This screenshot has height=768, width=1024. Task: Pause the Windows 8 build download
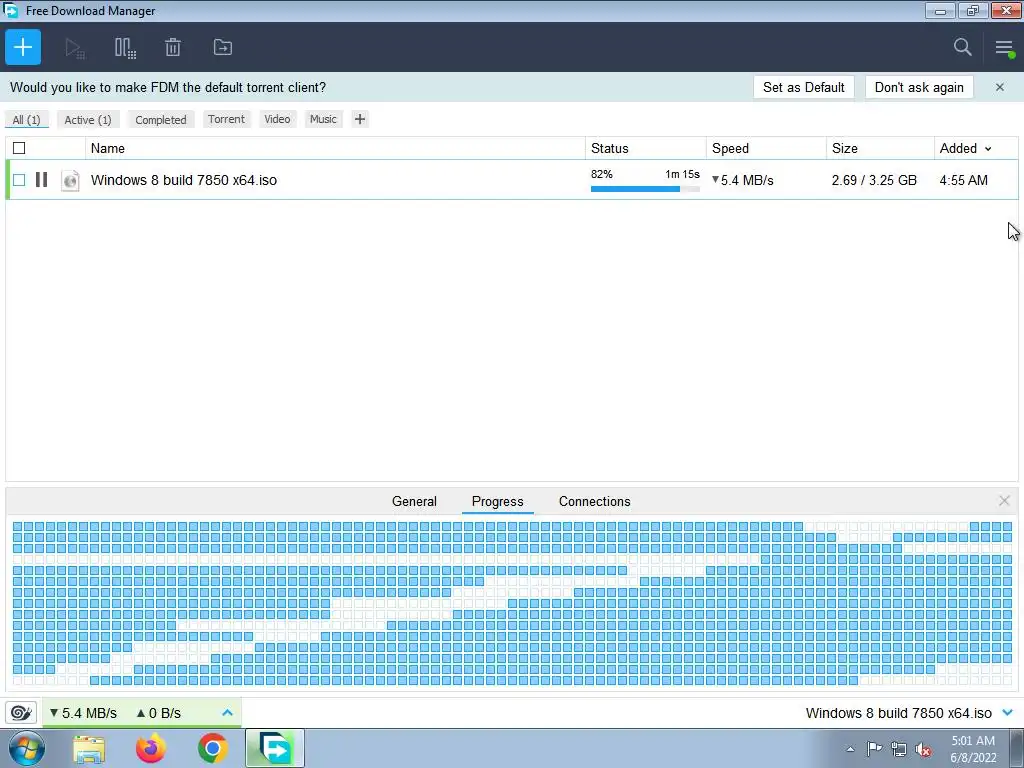tap(41, 180)
